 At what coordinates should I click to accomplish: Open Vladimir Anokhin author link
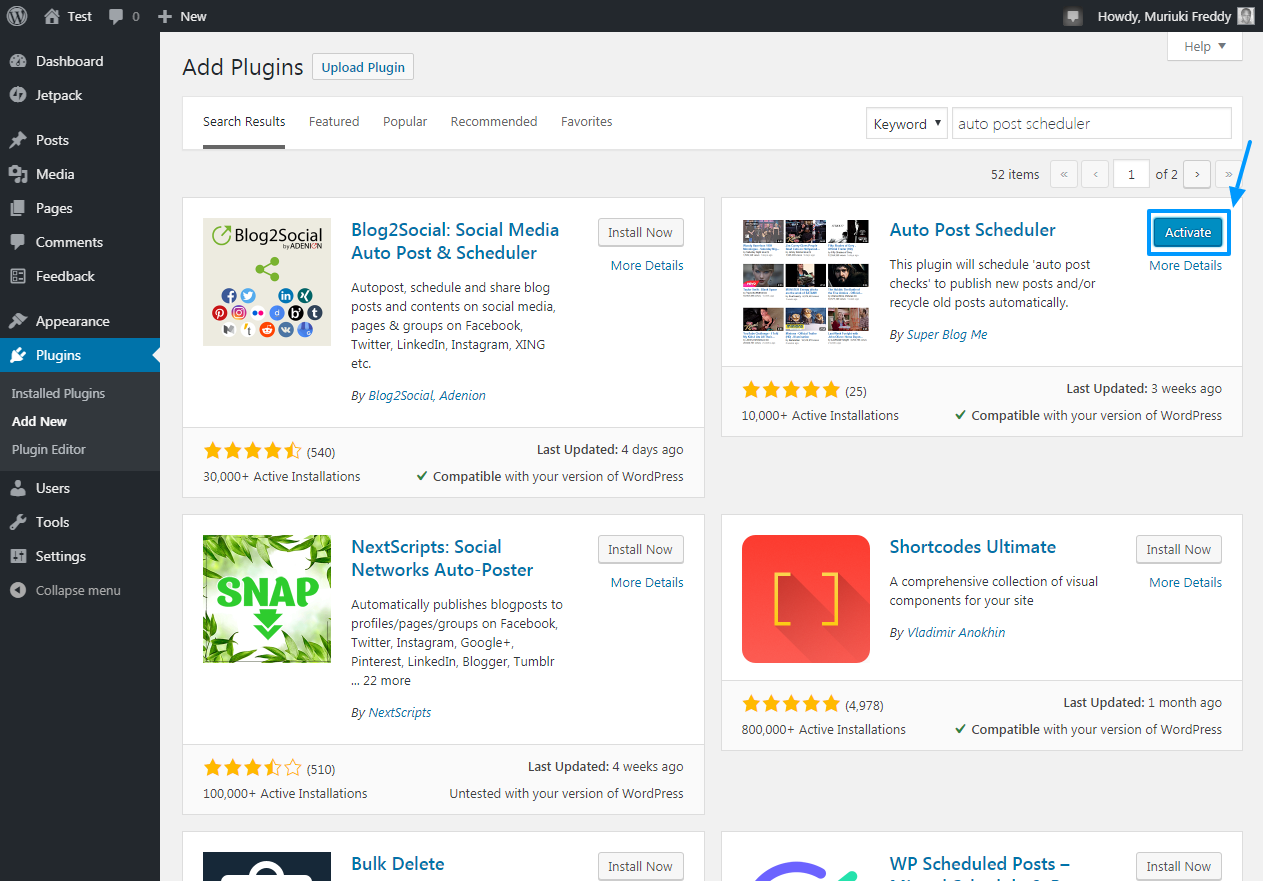click(956, 632)
